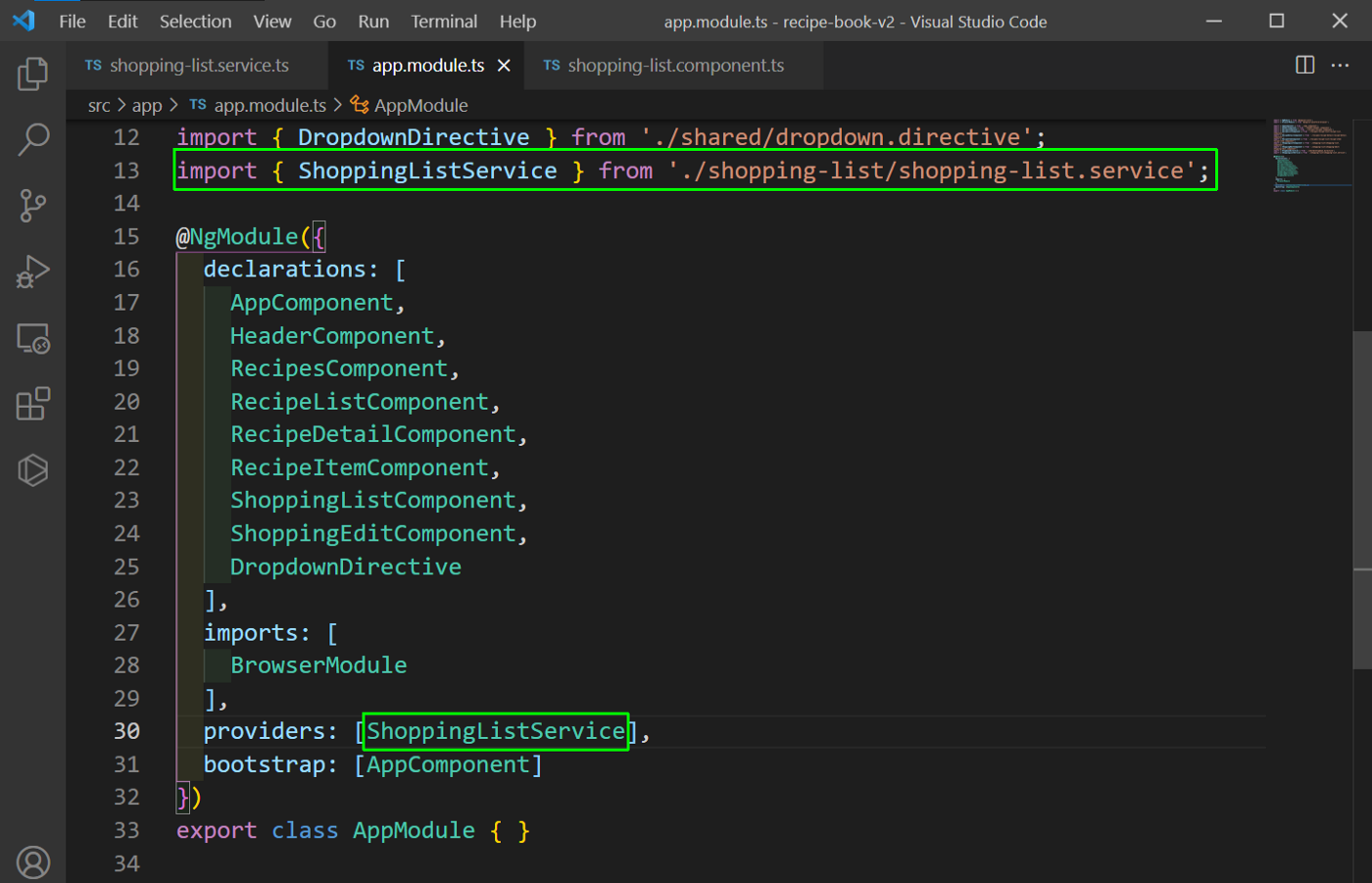1372x883 pixels.
Task: Click RecipesComponent in declarations
Action: click(x=339, y=368)
